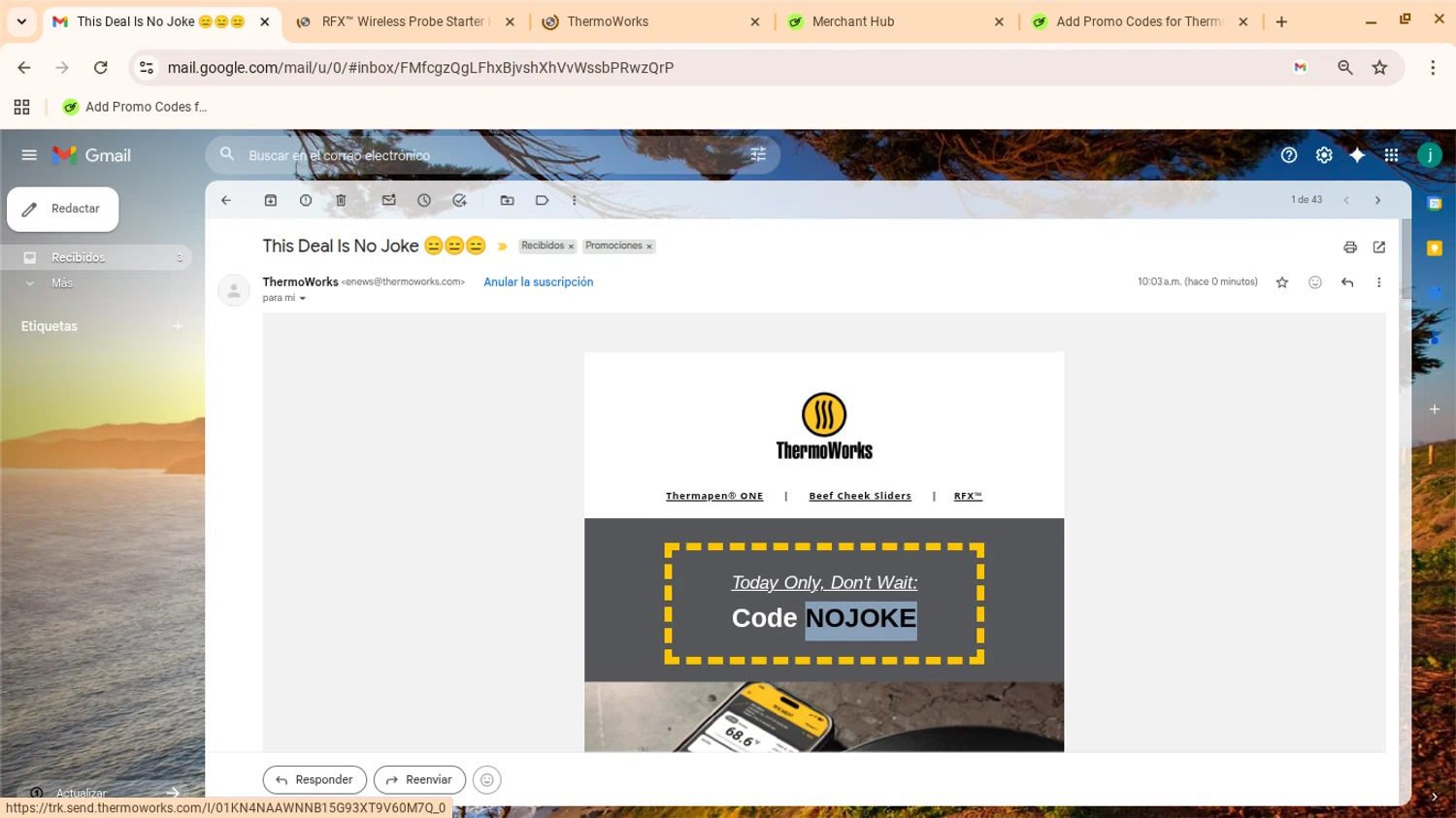The image size is (1456, 818).
Task: Open the Thermapen ONE link
Action: pos(714,496)
